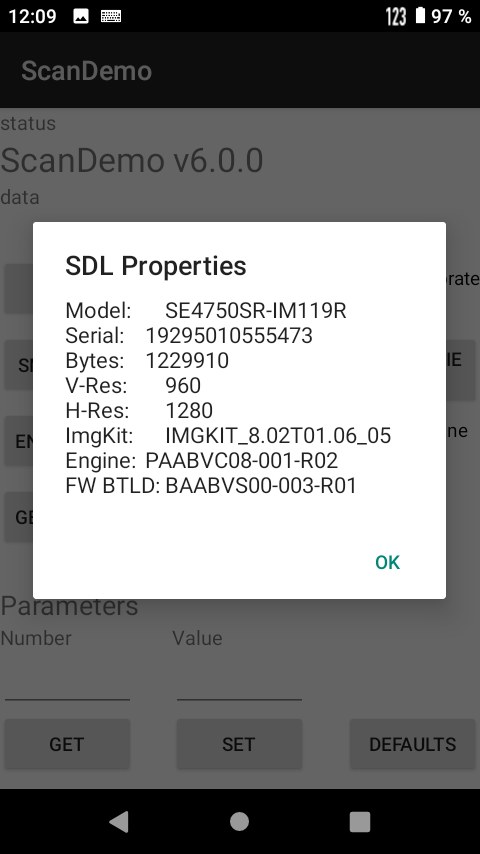Open recent apps with the square icon
The height and width of the screenshot is (854, 480).
pos(360,821)
